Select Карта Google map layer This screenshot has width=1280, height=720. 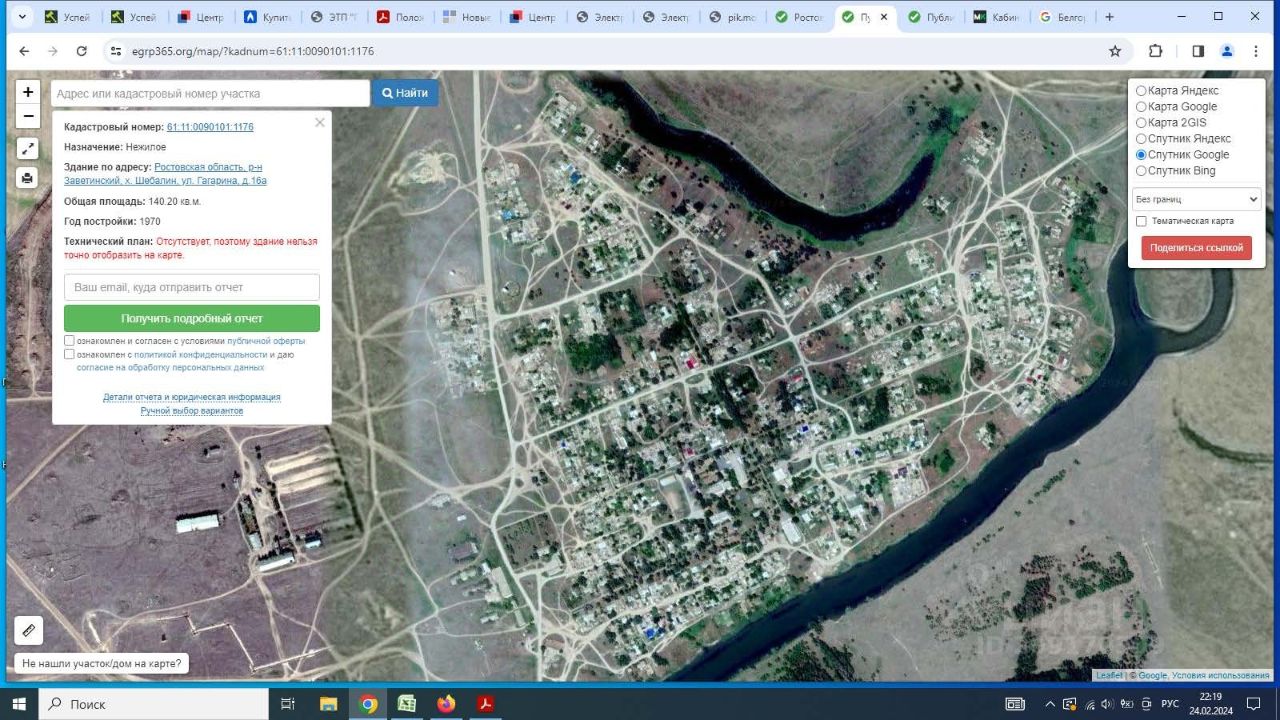coord(1141,107)
